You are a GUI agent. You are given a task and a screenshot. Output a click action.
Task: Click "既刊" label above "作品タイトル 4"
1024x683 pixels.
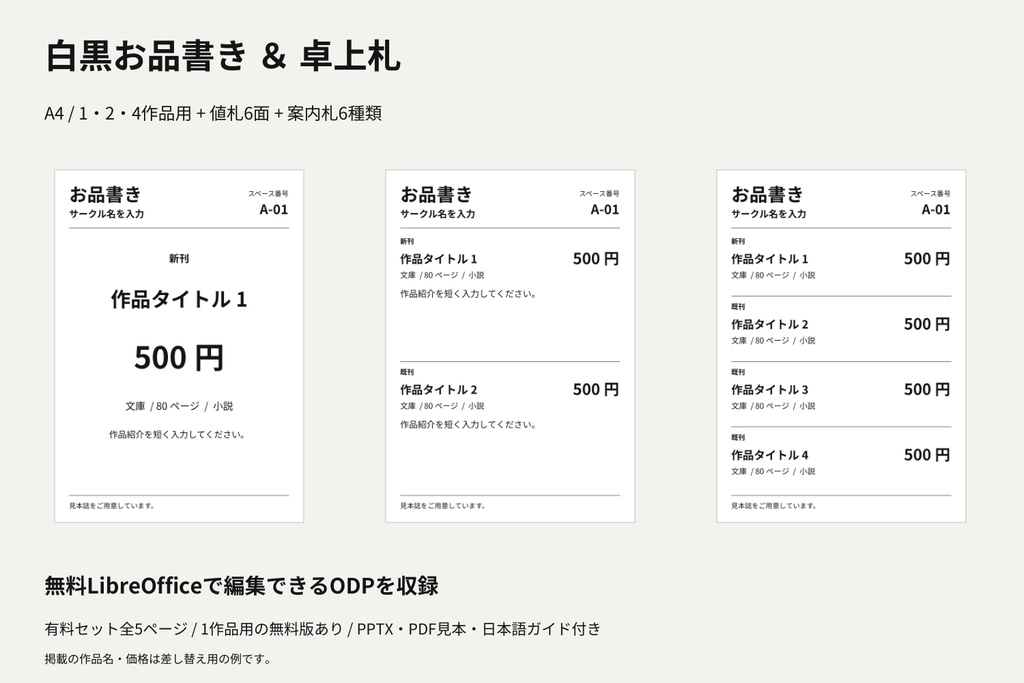point(738,437)
